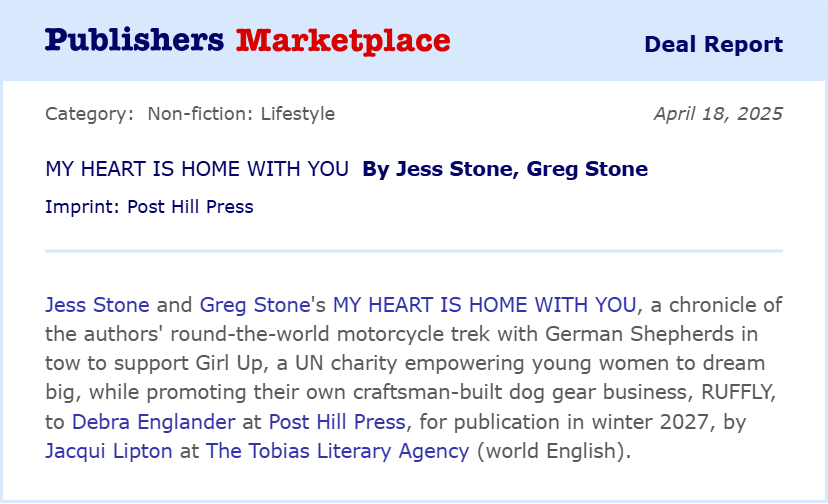Click the horizontal divider under the imprint
This screenshot has width=828, height=504.
coord(414,251)
